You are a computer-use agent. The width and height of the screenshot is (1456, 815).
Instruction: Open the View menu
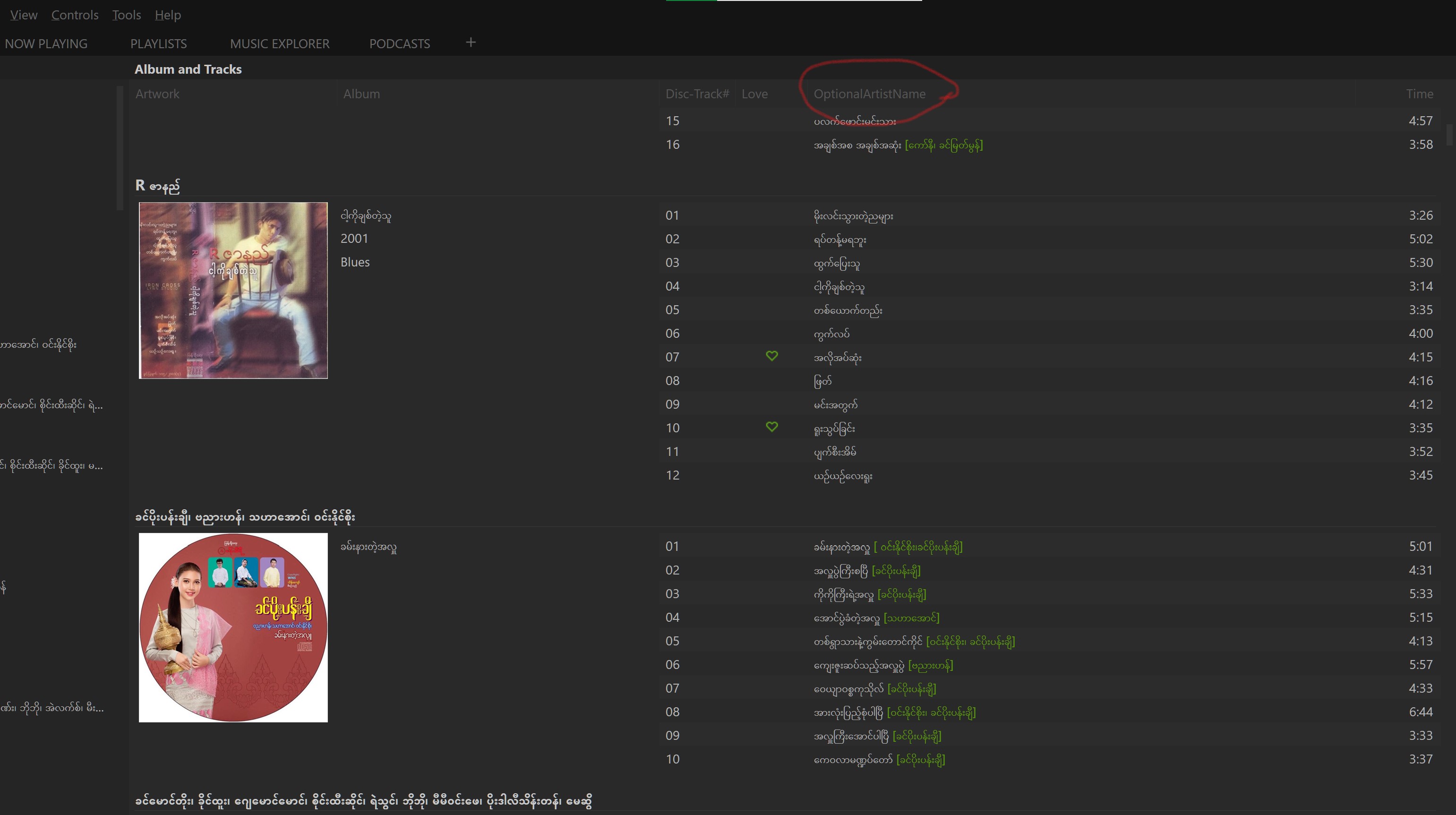tap(24, 15)
